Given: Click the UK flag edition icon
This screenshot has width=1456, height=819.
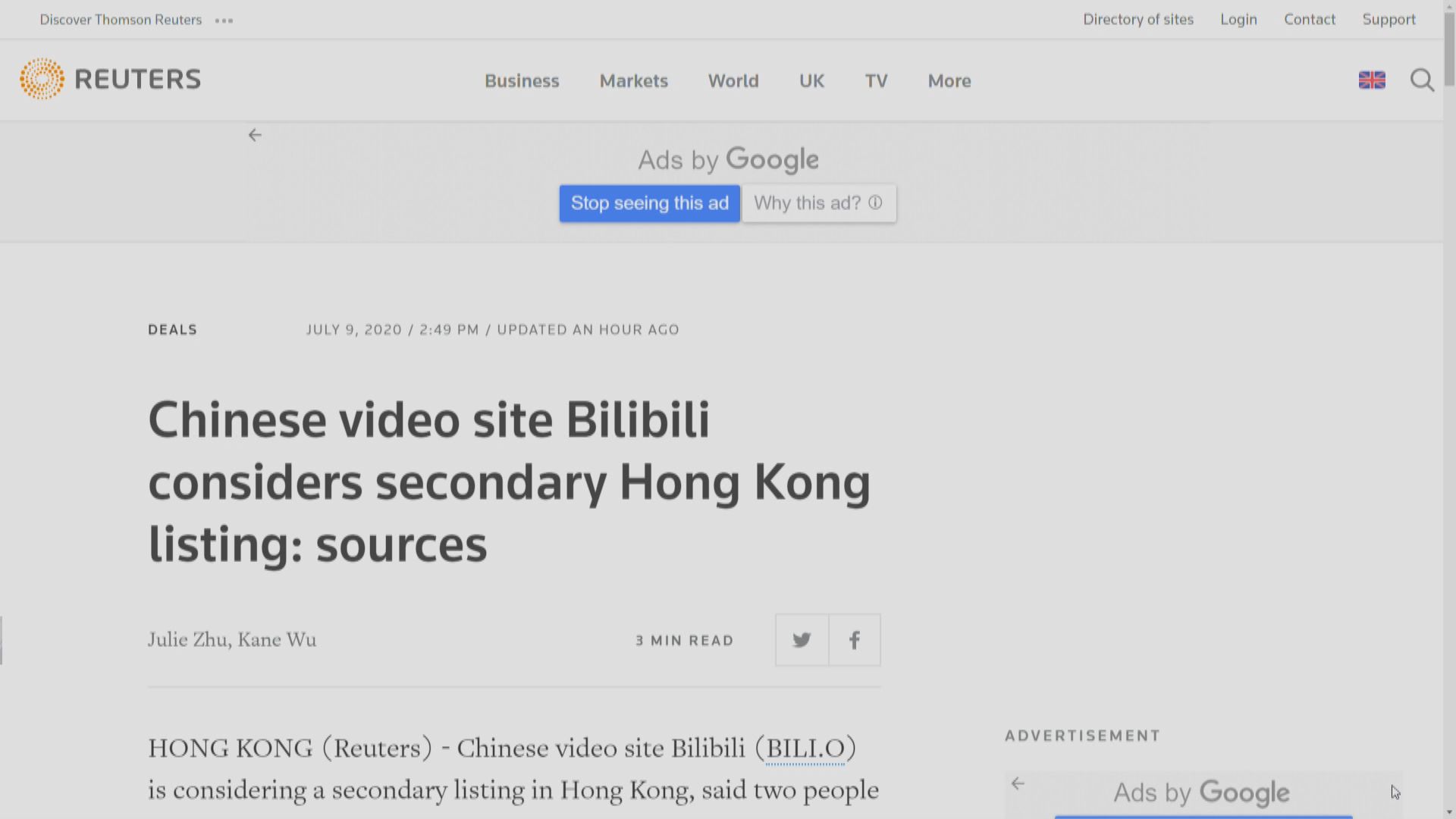Looking at the screenshot, I should [x=1372, y=80].
